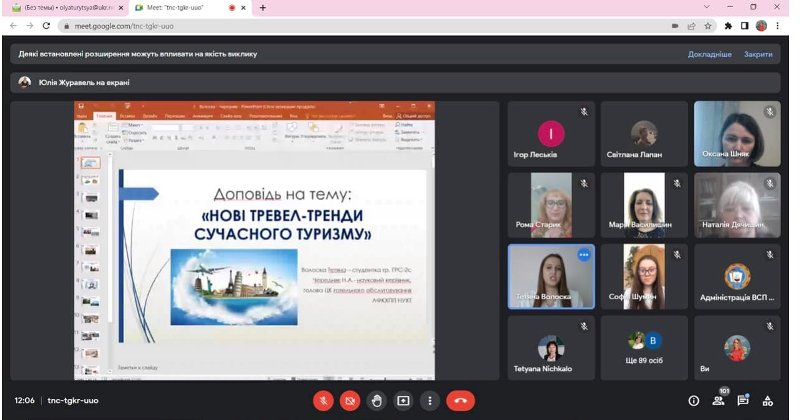This screenshot has width=800, height=420.
Task: Select the 'Ще 89 осіб' tile
Action: coord(643,348)
